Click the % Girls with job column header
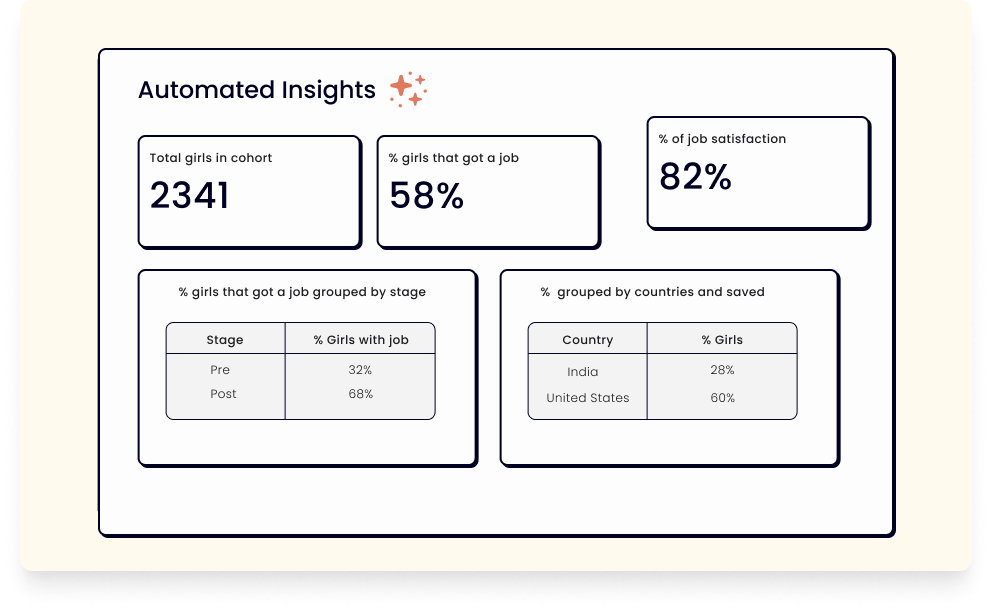The width and height of the screenshot is (992, 611). point(361,340)
